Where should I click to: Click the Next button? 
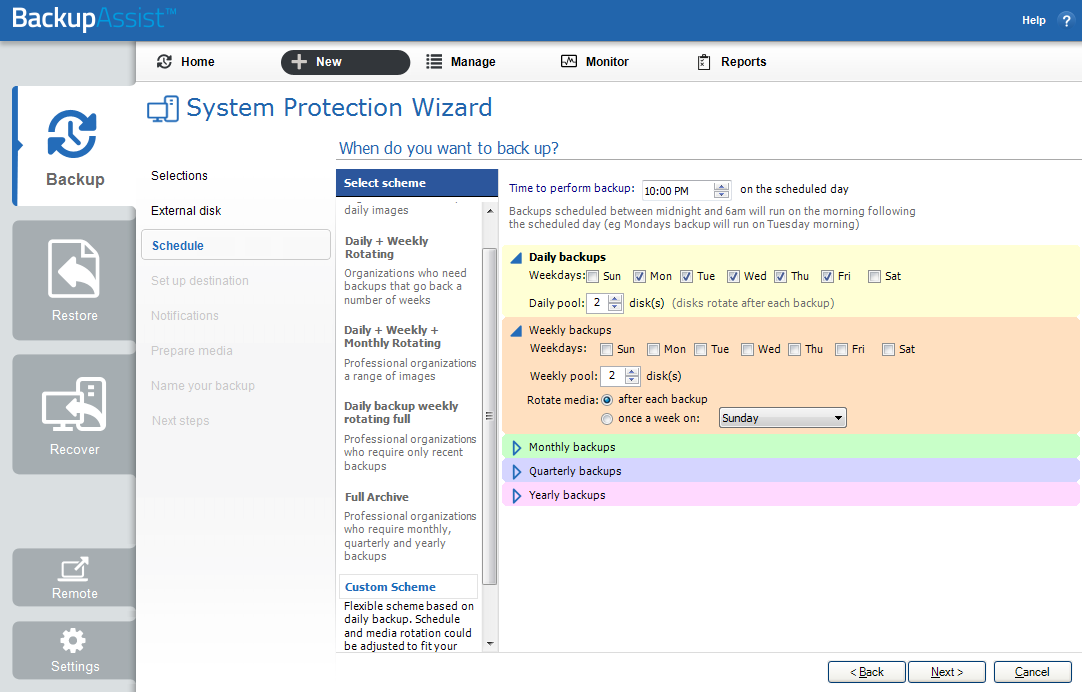[947, 672]
